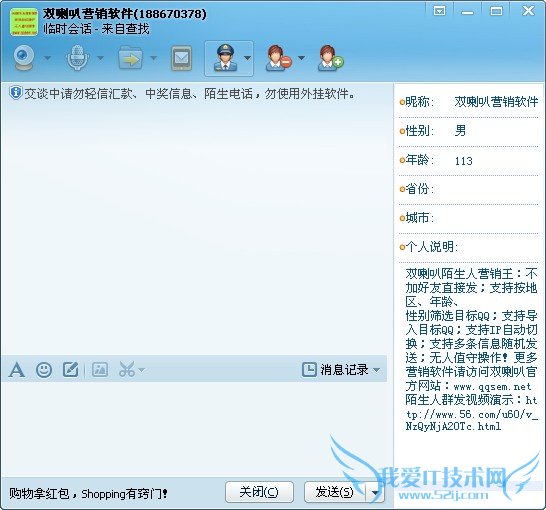Open the title bar dropdown menu button
The width and height of the screenshot is (546, 510).
(x=439, y=11)
